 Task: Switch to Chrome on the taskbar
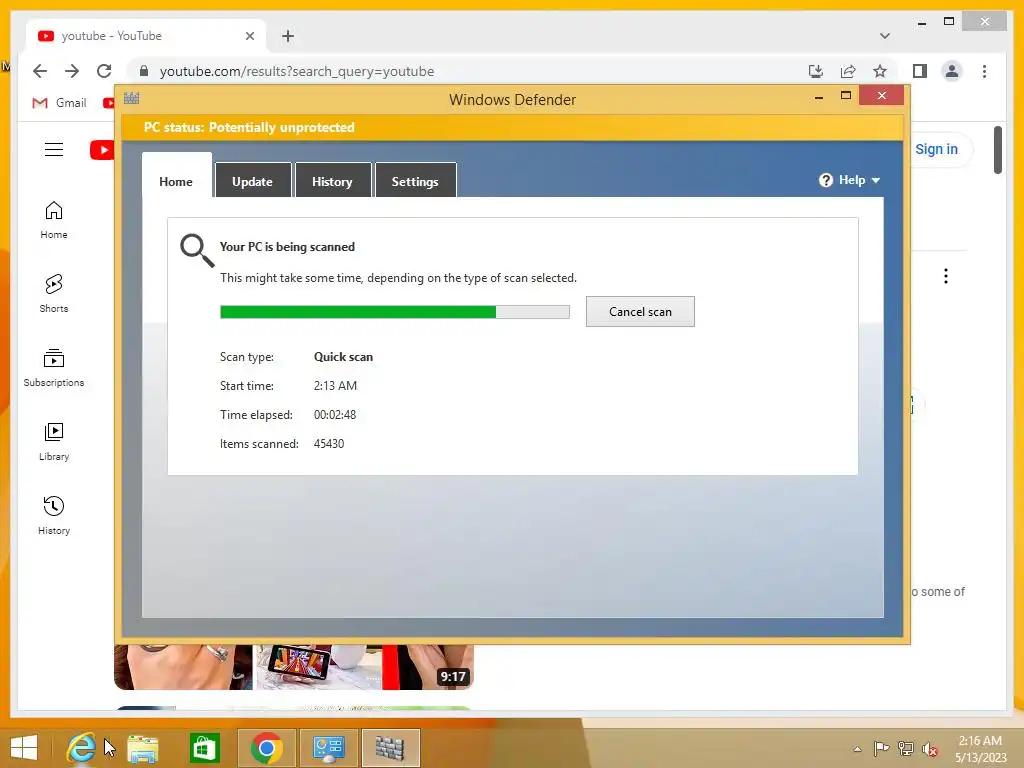(266, 748)
